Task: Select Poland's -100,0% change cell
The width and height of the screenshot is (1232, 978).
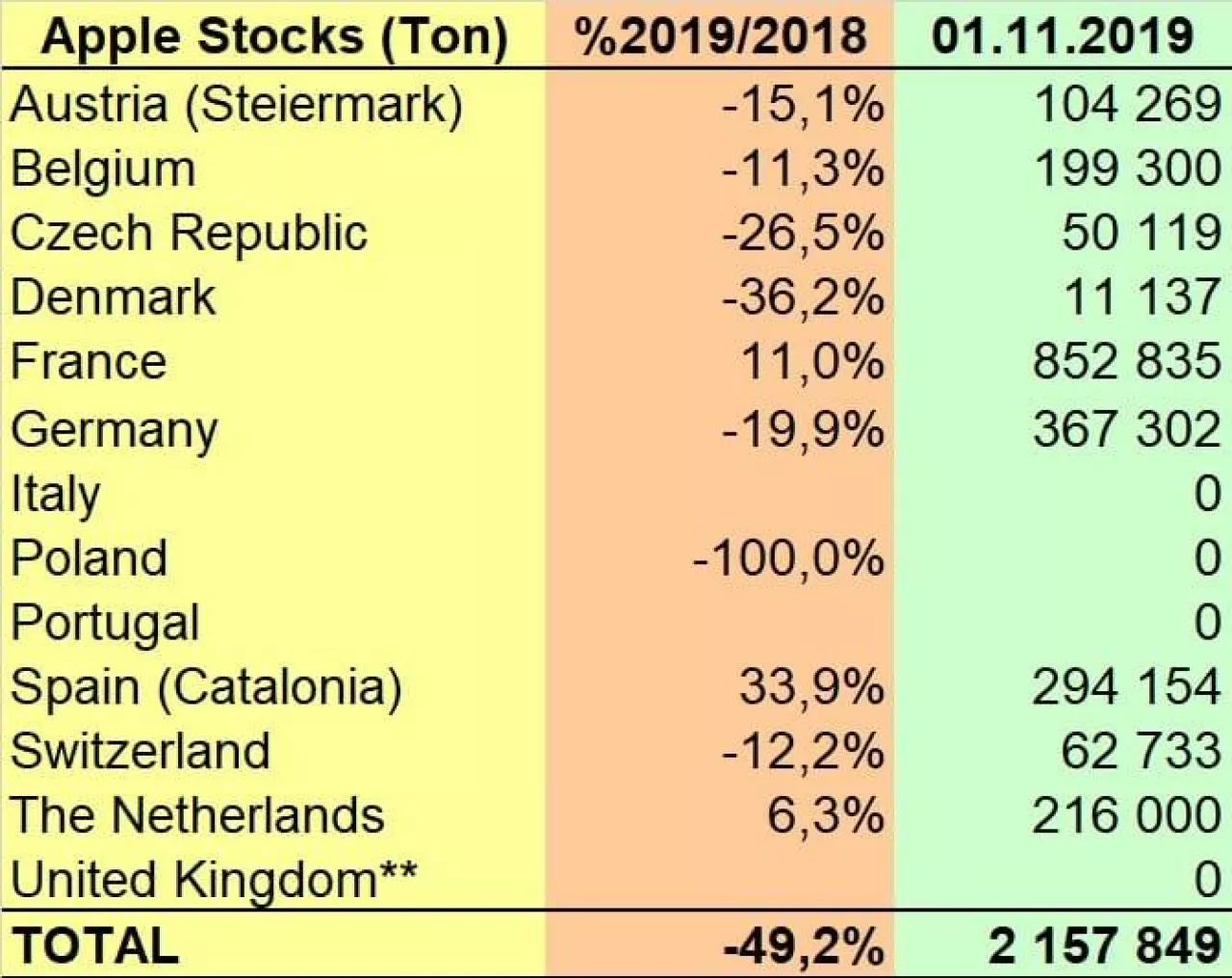Action: pyautogui.click(x=788, y=558)
